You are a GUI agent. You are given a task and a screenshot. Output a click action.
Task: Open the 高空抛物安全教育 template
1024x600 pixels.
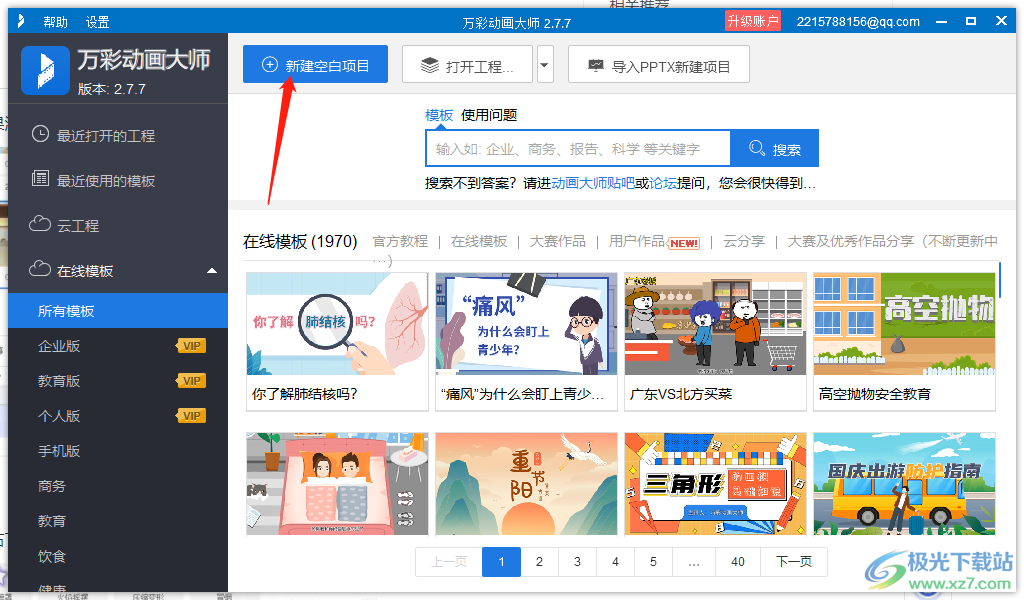[x=904, y=324]
